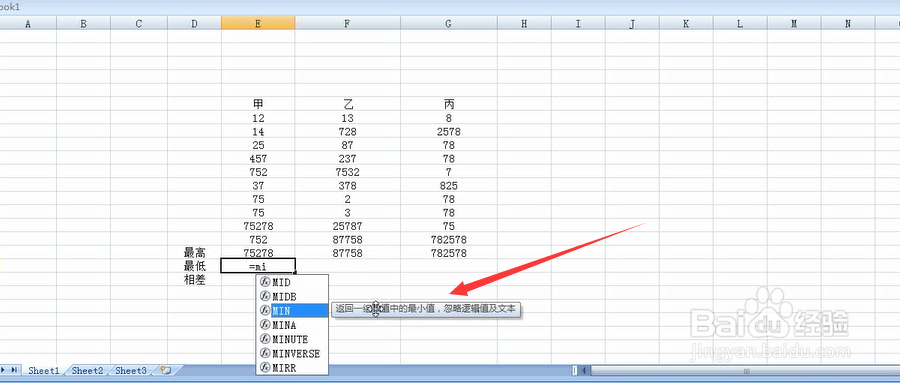Viewport: 900px width, 383px height.
Task: Click the horizontal scrollbar thumb
Action: pyautogui.click(x=746, y=370)
